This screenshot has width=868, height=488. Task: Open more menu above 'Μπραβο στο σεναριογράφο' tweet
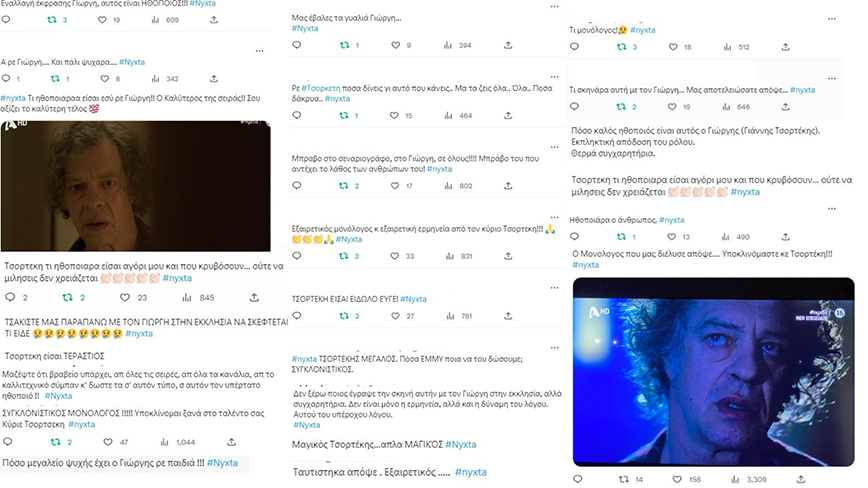pos(555,147)
